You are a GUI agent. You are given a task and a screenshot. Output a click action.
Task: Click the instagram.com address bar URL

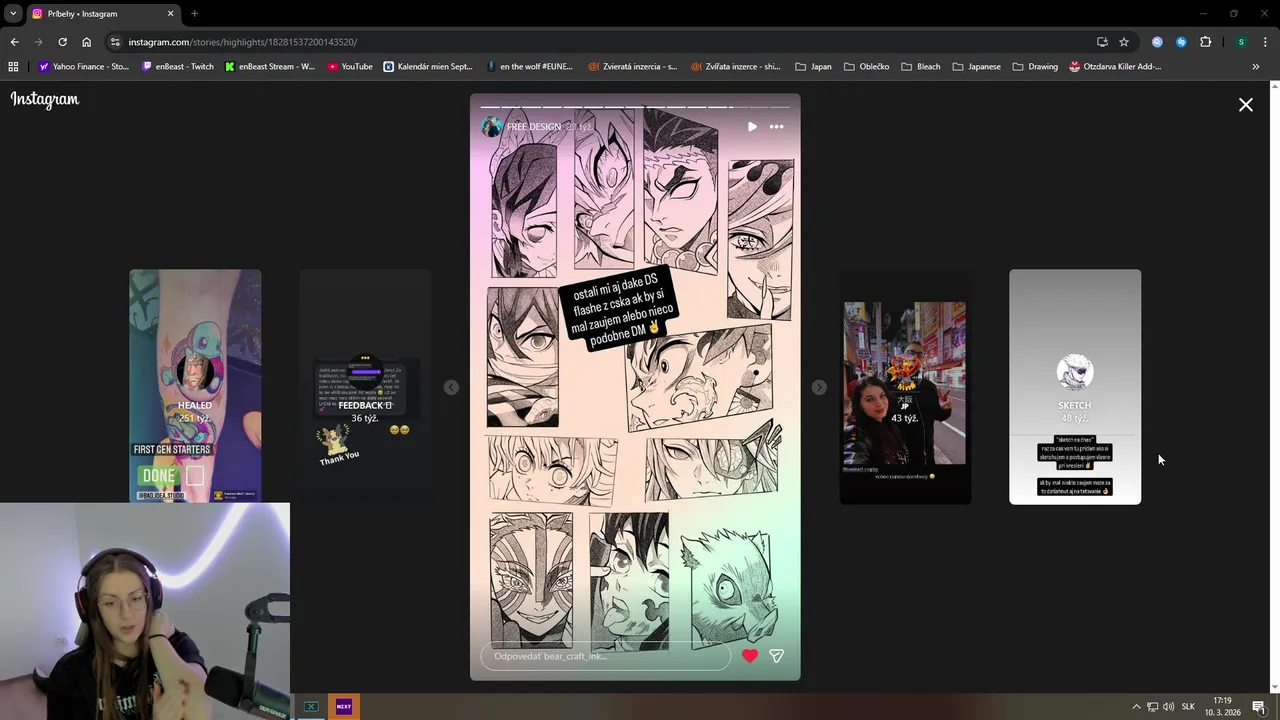point(243,42)
